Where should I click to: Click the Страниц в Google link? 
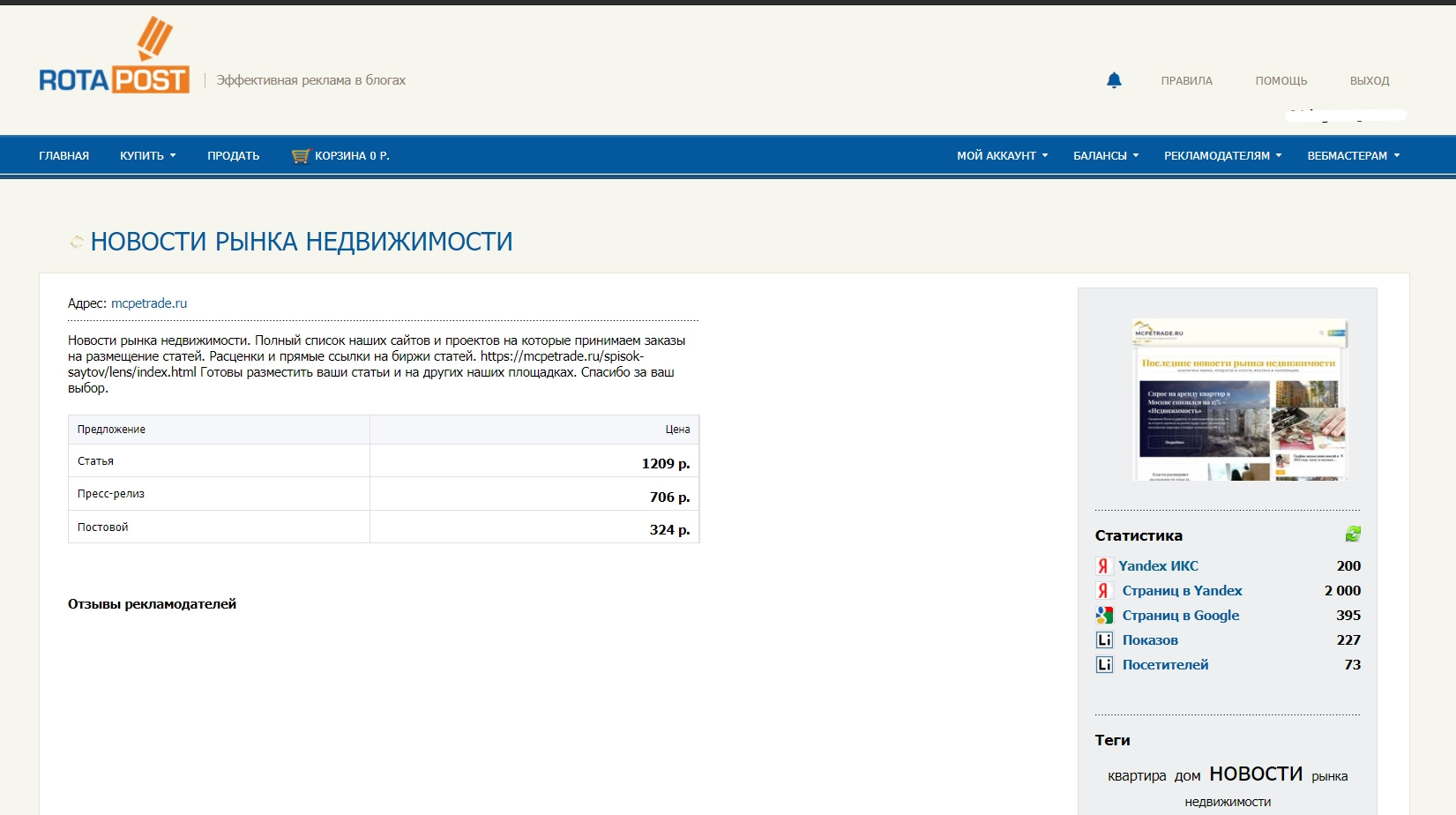(1181, 616)
